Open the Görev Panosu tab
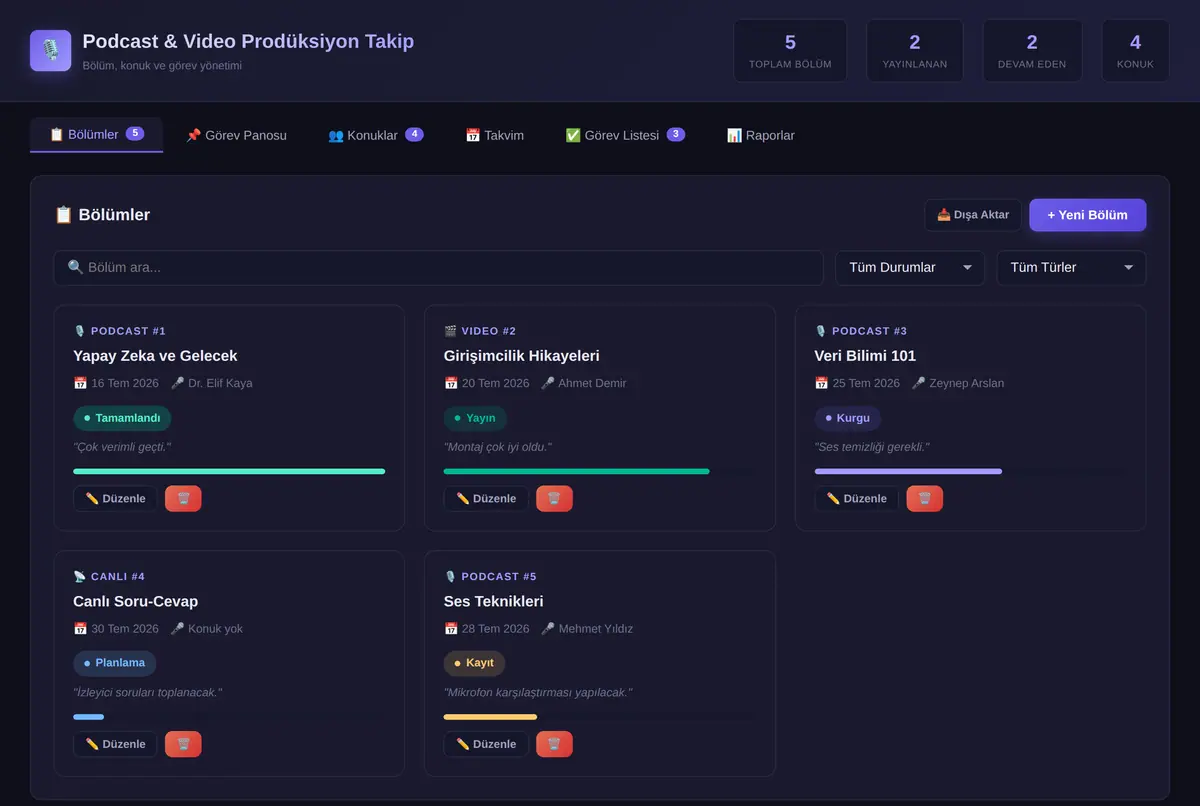The height and width of the screenshot is (806, 1200). [236, 135]
